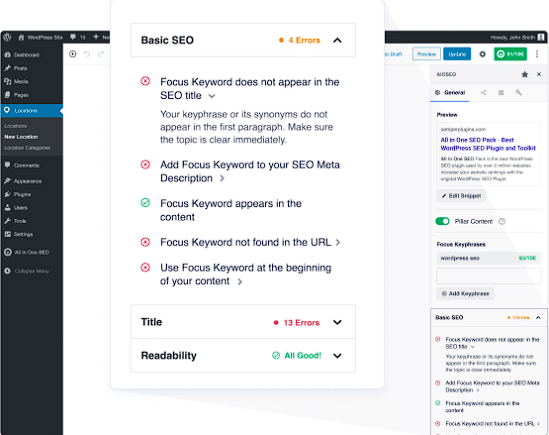The height and width of the screenshot is (435, 549).
Task: Click the WordPress logo in admin bar
Action: coord(7,37)
